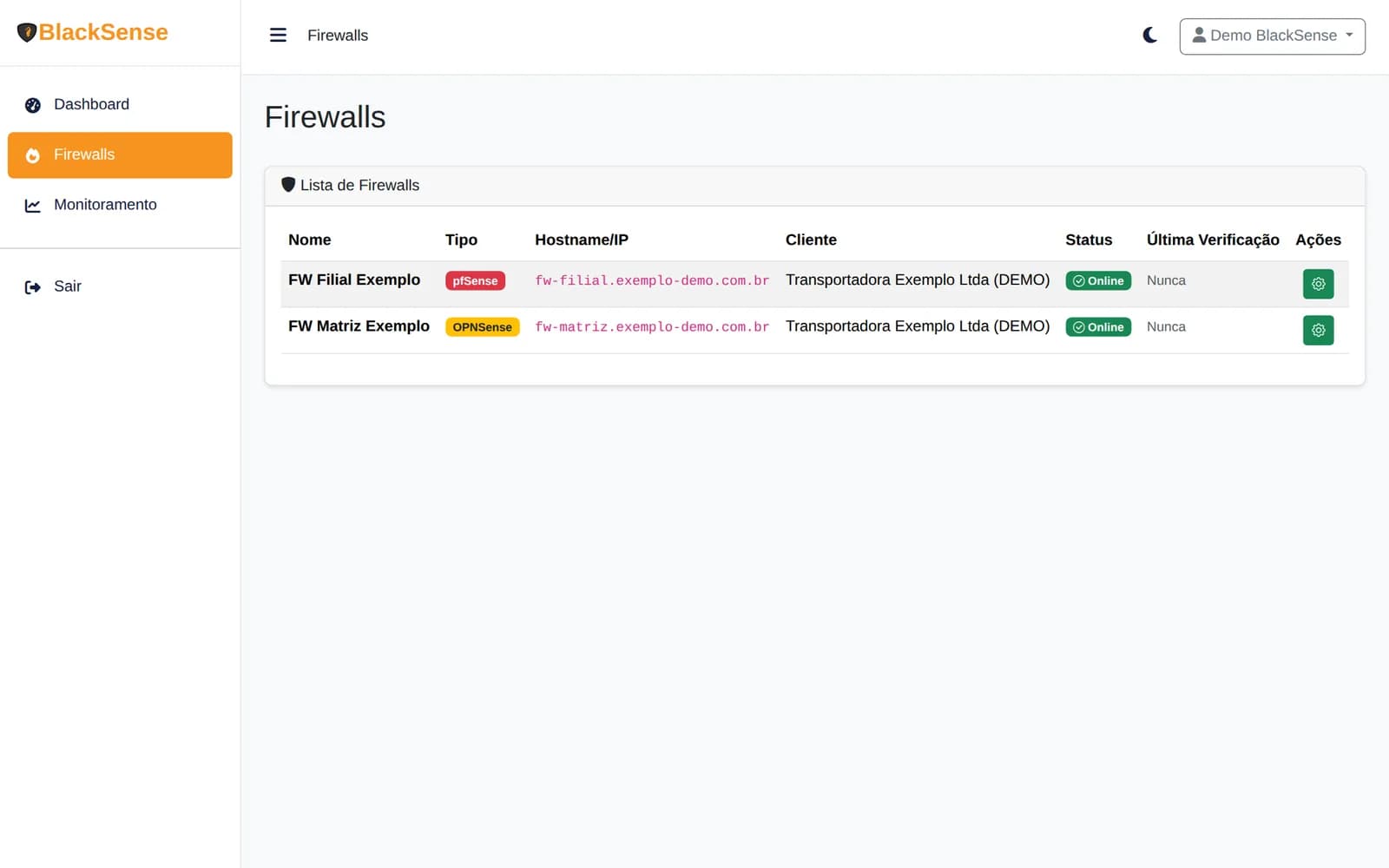Switch to dark mode with moon icon
This screenshot has width=1389, height=868.
[1149, 35]
